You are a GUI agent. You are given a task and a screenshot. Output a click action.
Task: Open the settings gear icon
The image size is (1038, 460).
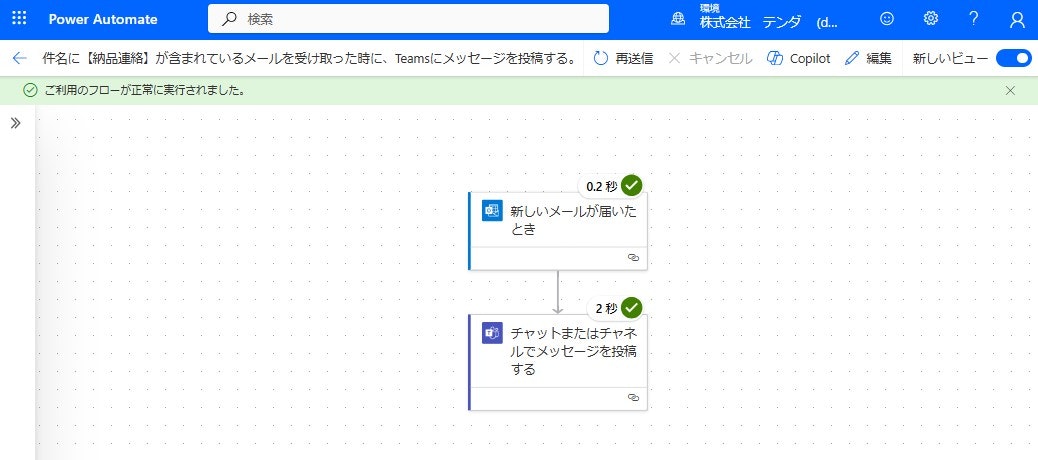point(931,19)
